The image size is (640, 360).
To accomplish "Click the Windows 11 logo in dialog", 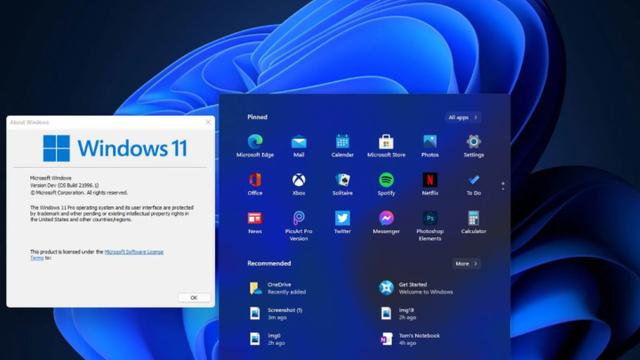I will click(x=115, y=148).
